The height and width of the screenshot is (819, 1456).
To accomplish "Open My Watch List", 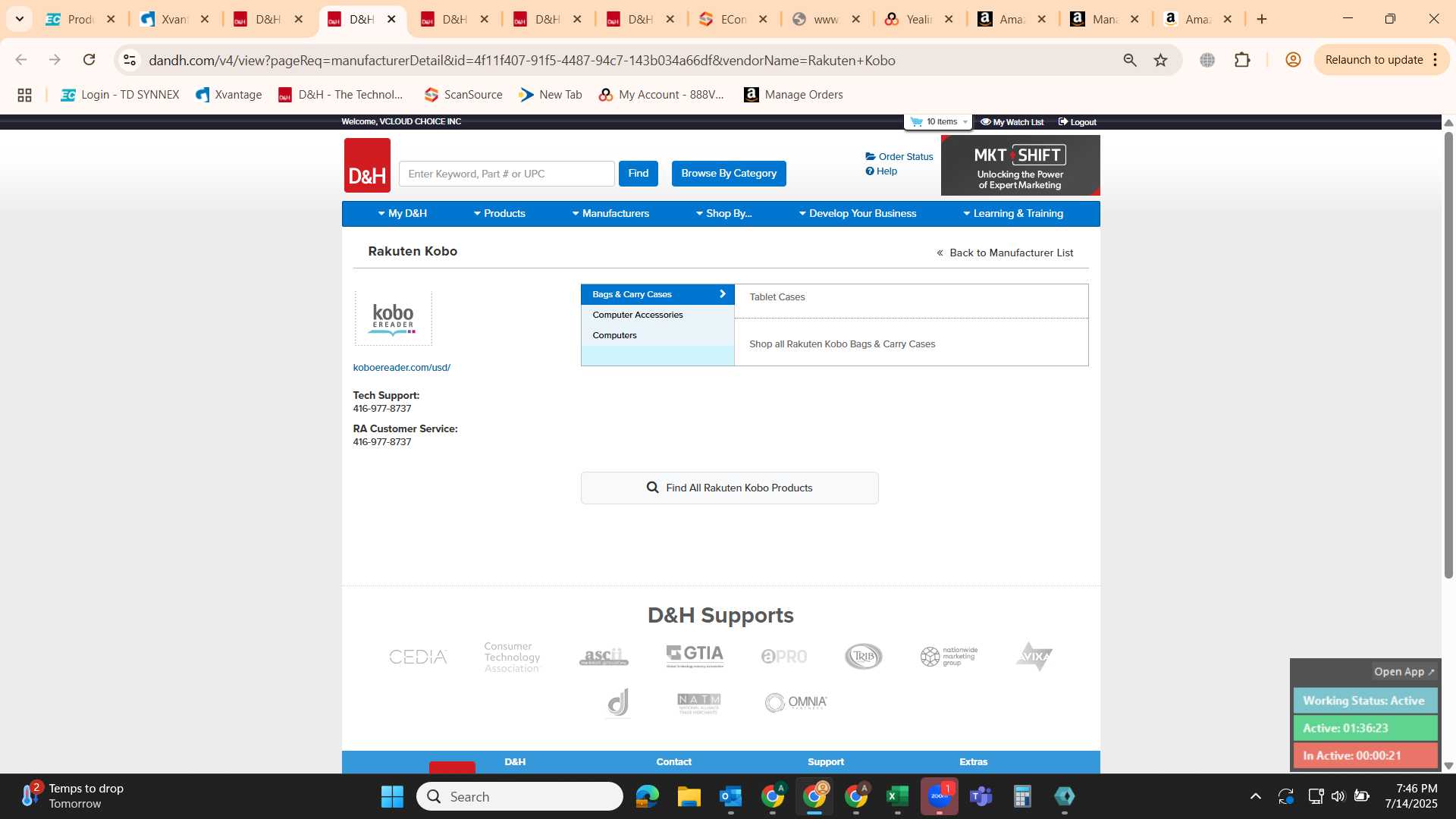I will pyautogui.click(x=1012, y=122).
